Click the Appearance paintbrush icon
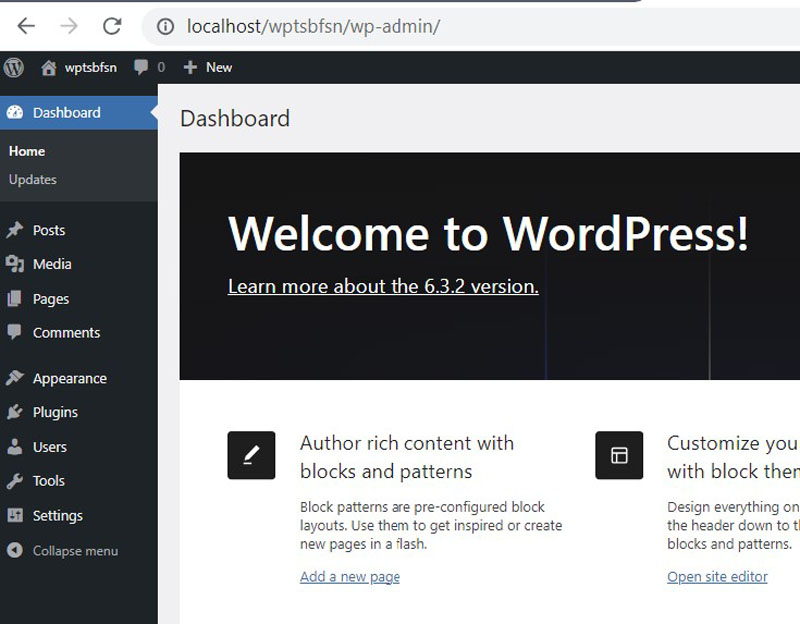This screenshot has width=800, height=624. pyautogui.click(x=15, y=378)
